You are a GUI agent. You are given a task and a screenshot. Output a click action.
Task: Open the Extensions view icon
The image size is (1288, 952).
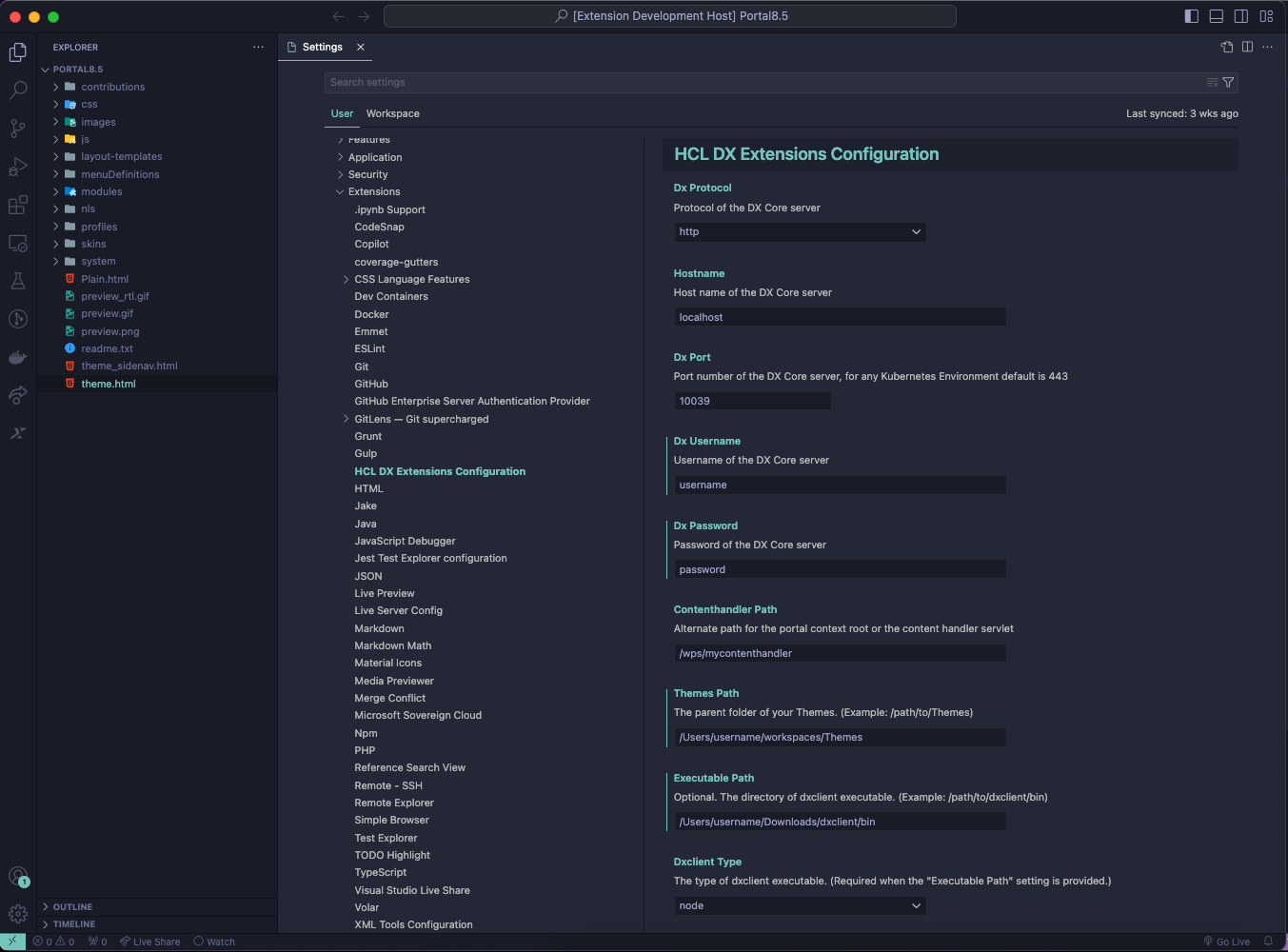pos(17,205)
